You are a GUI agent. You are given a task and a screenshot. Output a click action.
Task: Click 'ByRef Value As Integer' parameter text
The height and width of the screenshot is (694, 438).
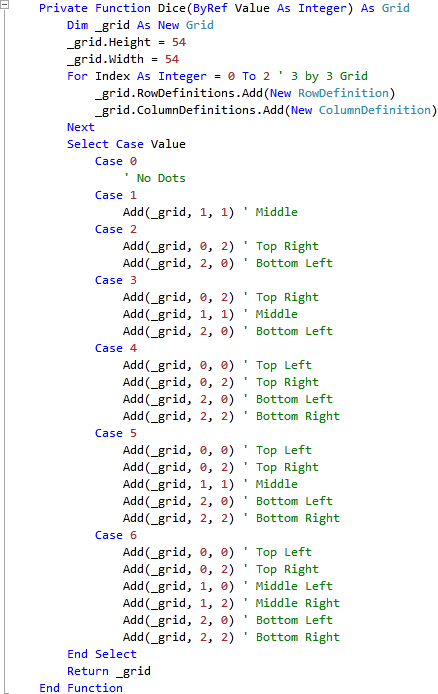pyautogui.click(x=269, y=8)
